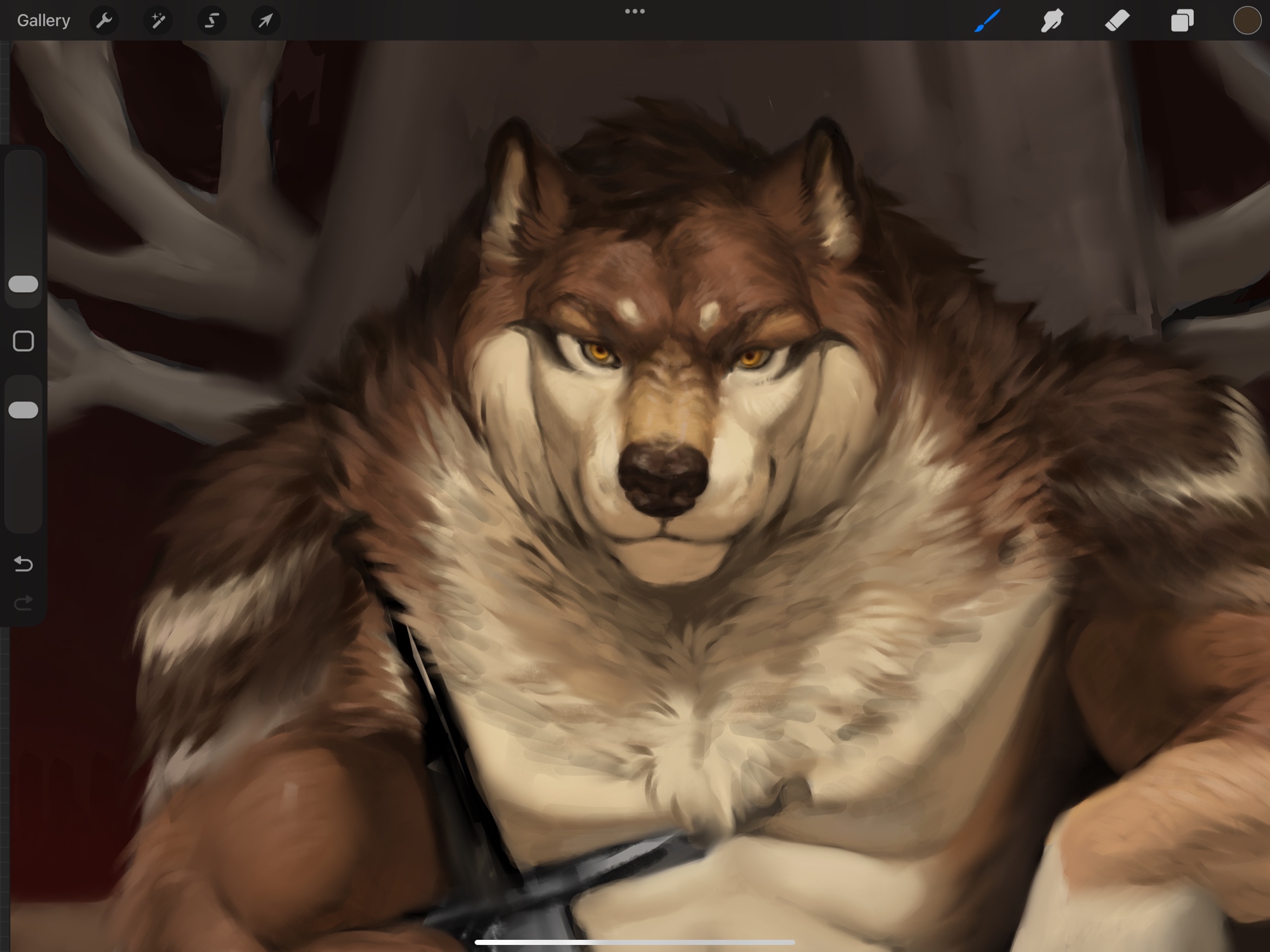The image size is (1270, 952).
Task: Redo the last undone action
Action: pos(23,602)
